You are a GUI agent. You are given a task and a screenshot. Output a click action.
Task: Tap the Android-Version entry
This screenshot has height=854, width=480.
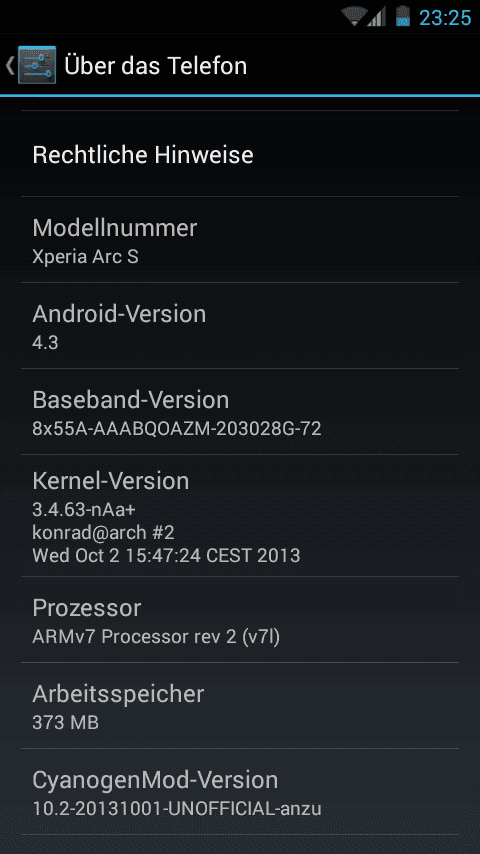pos(240,326)
